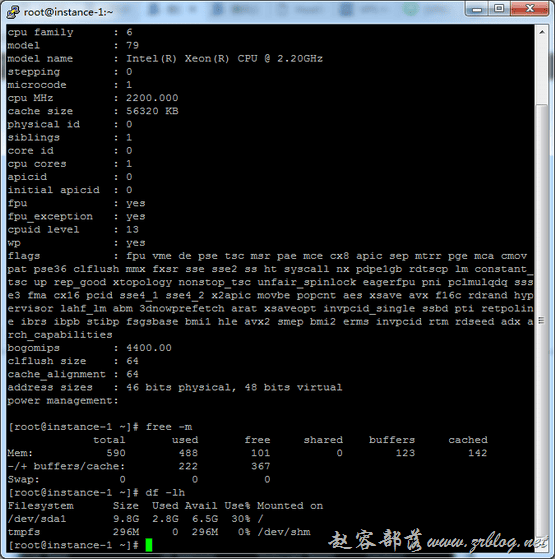The width and height of the screenshot is (555, 559).
Task: Click the bogomips 4400.00 value
Action: point(149,348)
